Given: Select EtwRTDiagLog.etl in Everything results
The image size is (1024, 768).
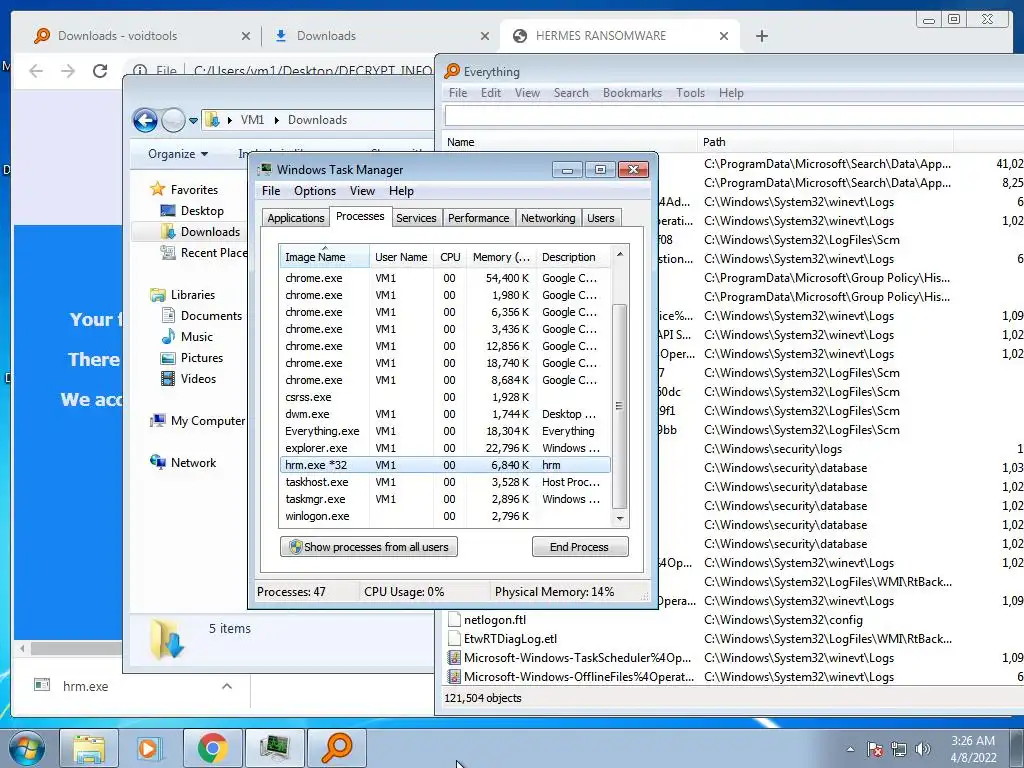Looking at the screenshot, I should point(510,639).
